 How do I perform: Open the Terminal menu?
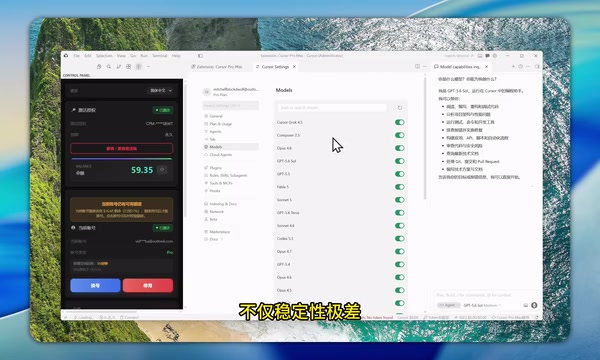160,56
